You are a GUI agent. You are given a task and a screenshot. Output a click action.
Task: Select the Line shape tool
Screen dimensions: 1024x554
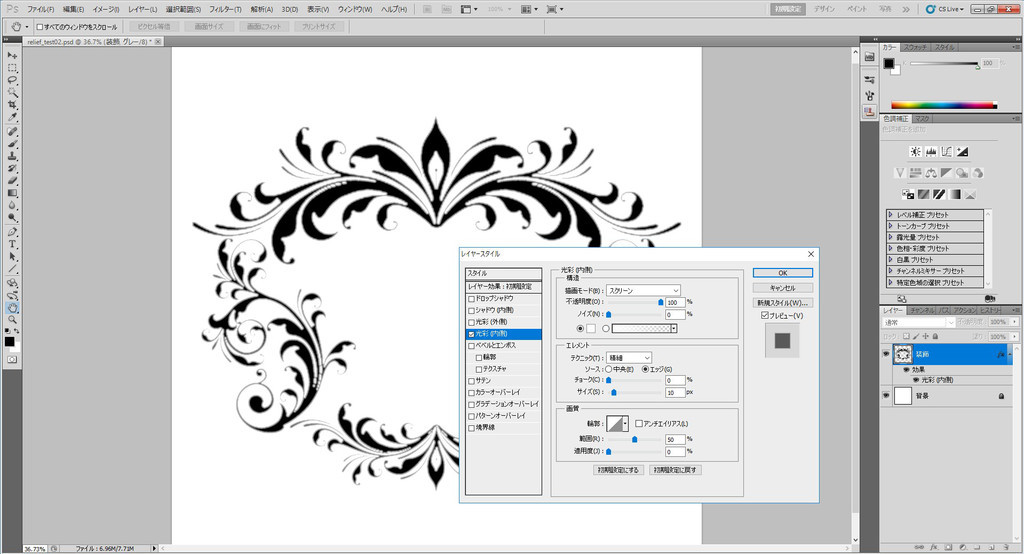pos(12,269)
